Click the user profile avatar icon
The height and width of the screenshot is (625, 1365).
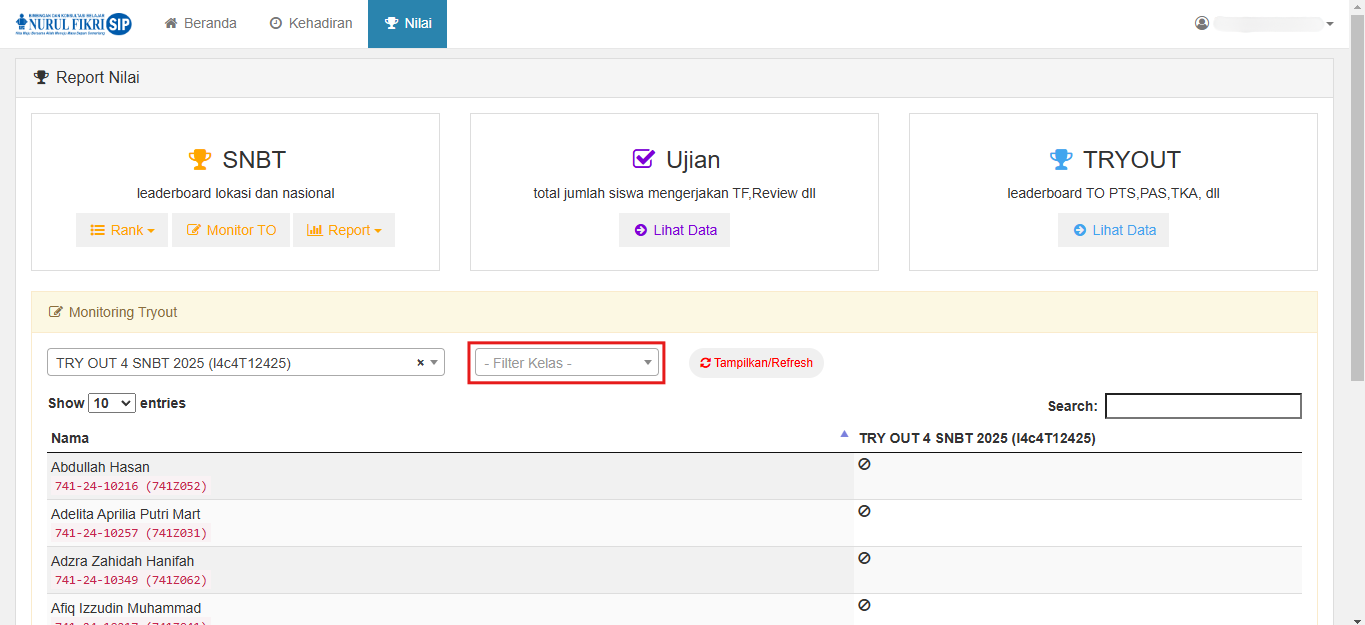(x=1202, y=23)
